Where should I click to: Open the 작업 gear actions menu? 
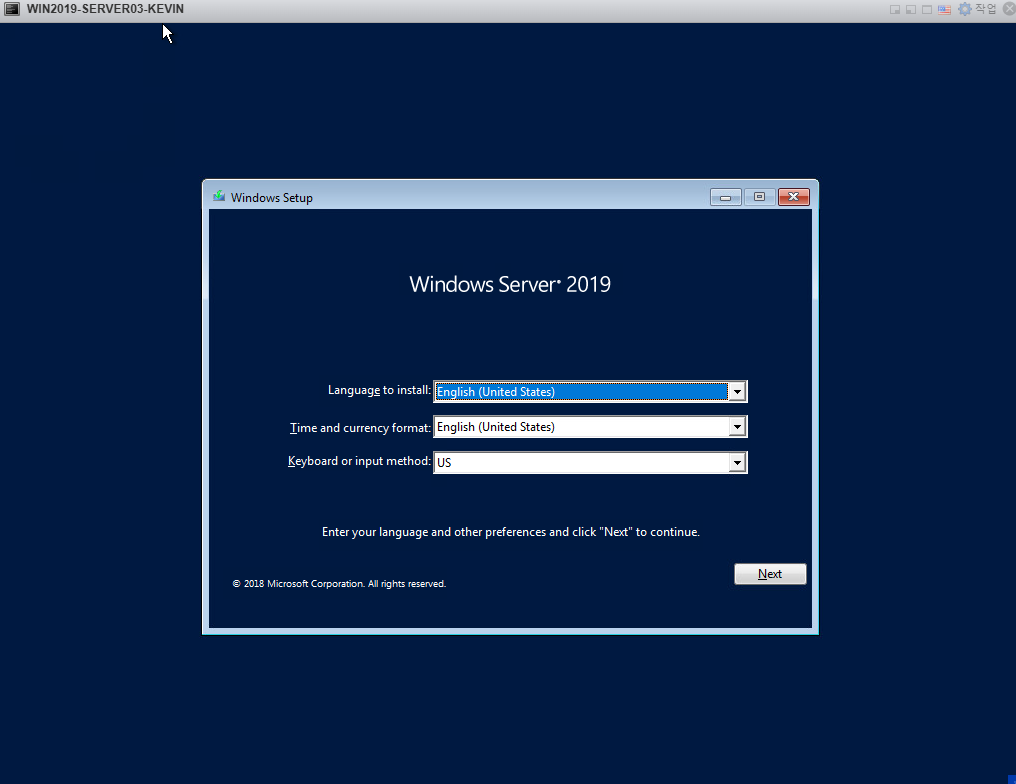click(977, 9)
